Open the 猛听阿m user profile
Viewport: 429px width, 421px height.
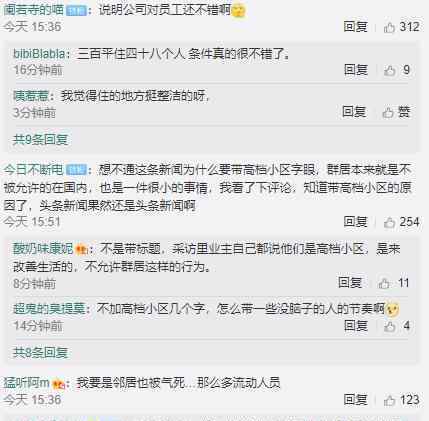(27, 383)
